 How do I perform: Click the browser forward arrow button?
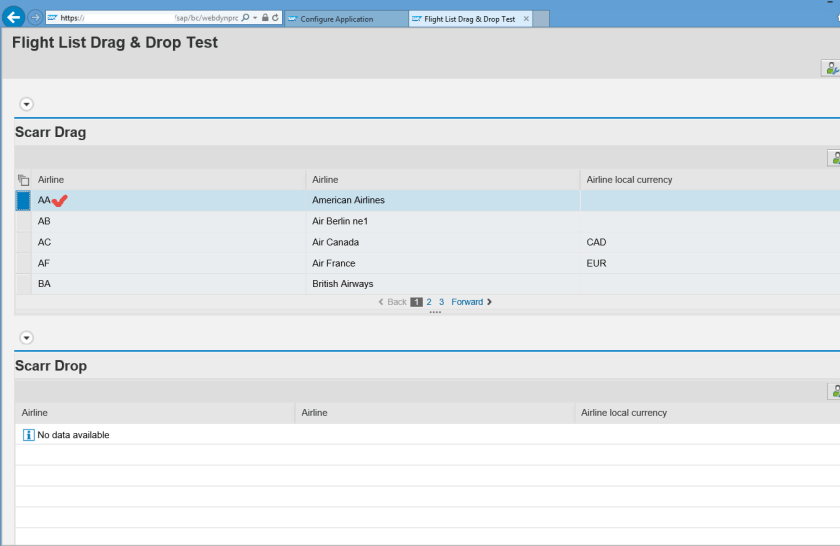click(35, 18)
